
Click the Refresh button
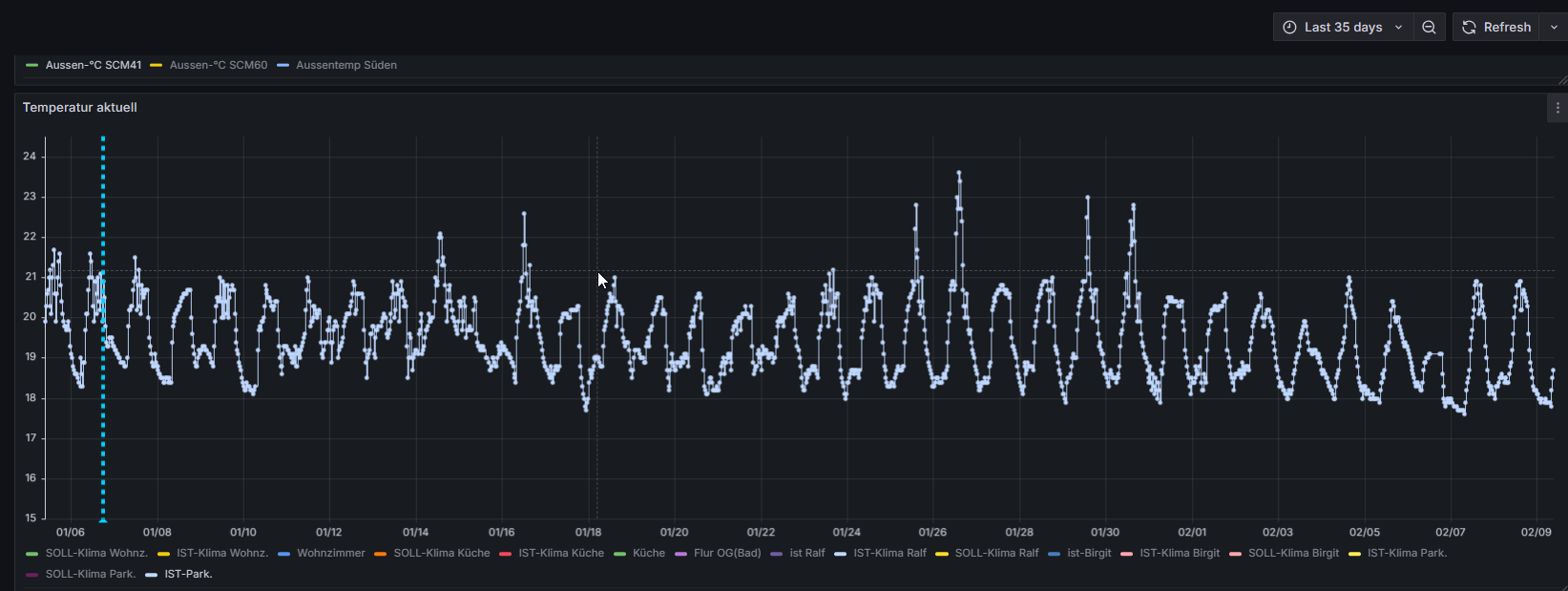pyautogui.click(x=1496, y=28)
